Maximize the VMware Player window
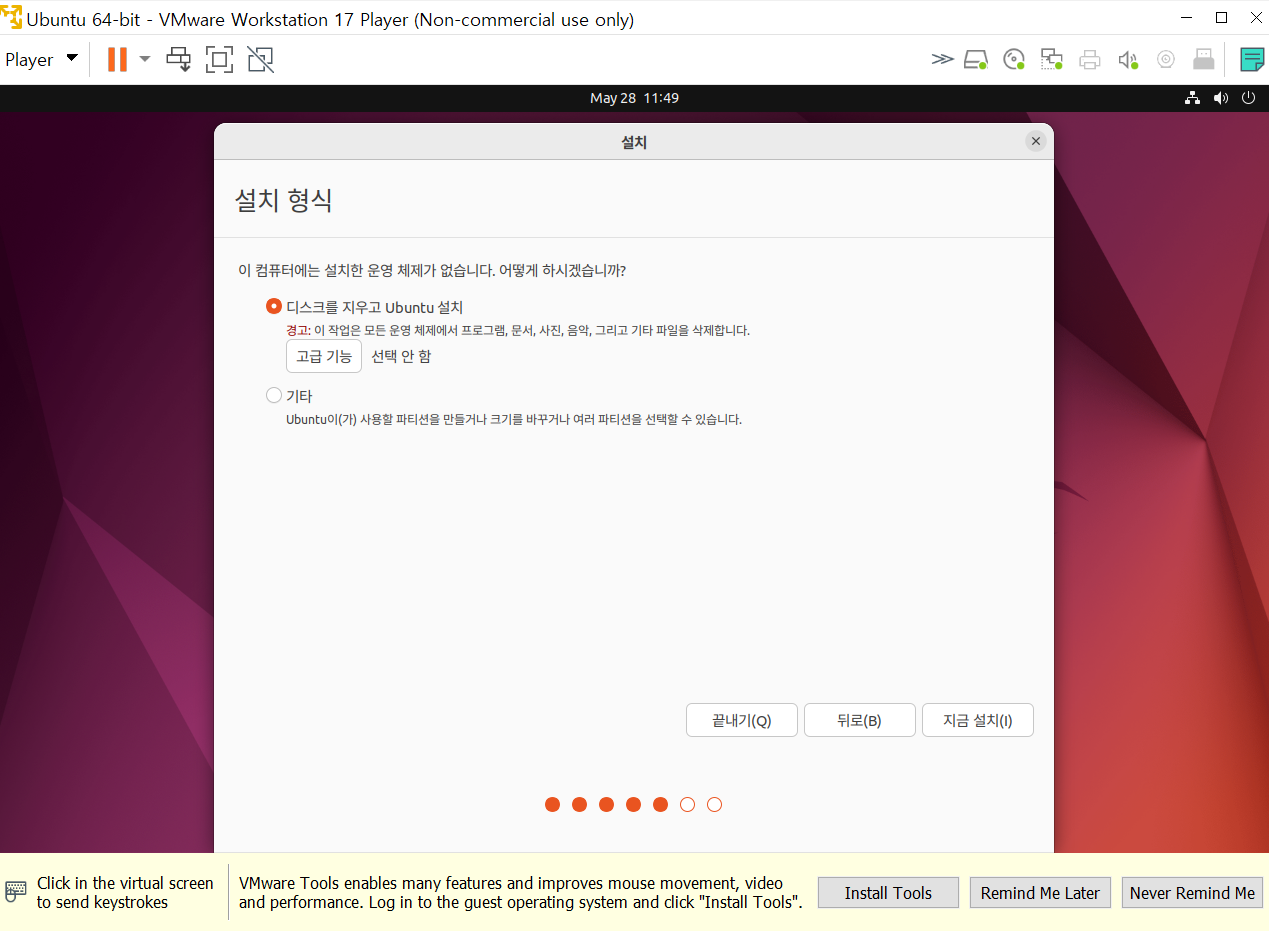The height and width of the screenshot is (931, 1269). (1221, 18)
